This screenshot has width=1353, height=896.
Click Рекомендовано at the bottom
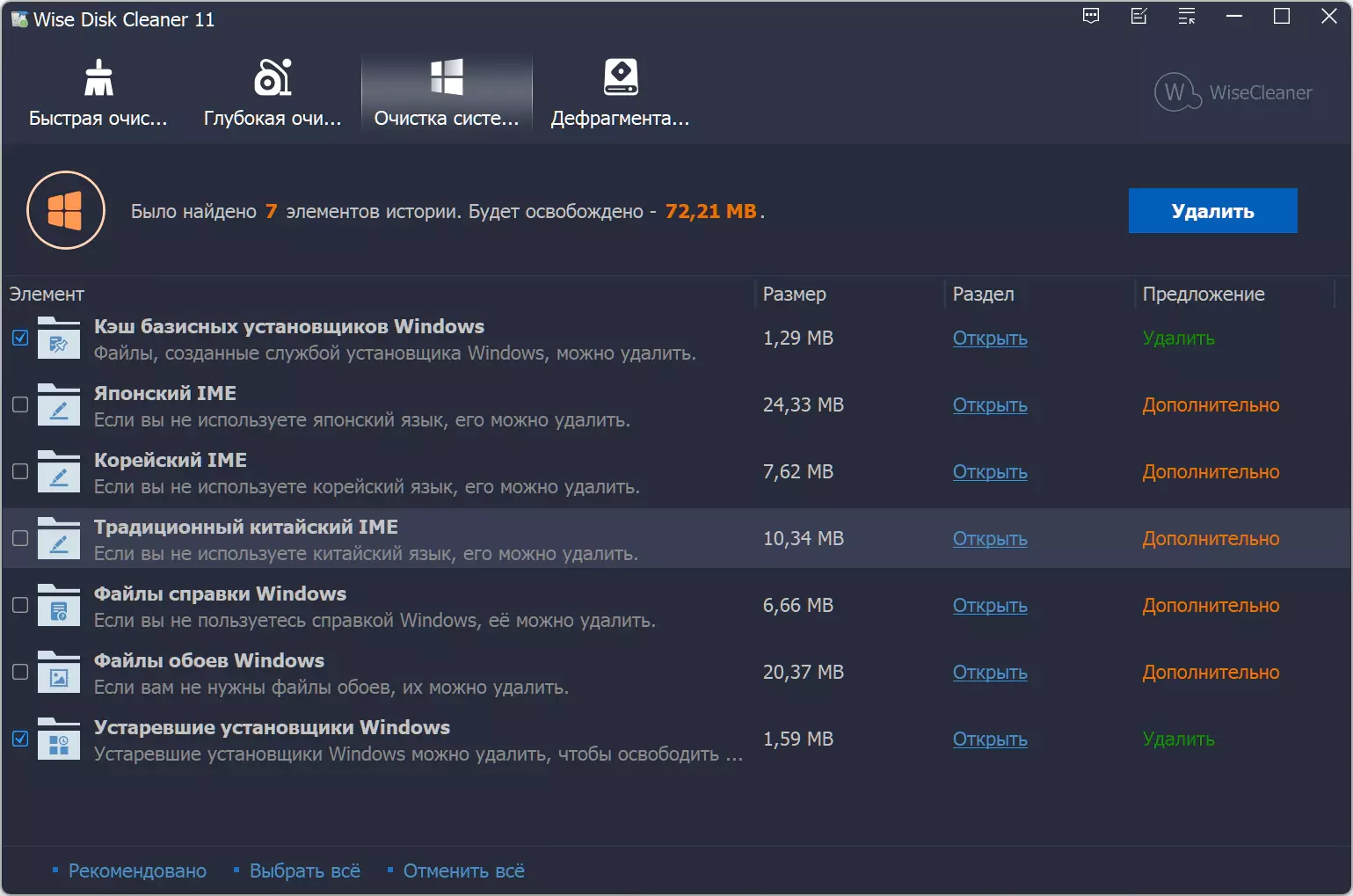(x=137, y=871)
